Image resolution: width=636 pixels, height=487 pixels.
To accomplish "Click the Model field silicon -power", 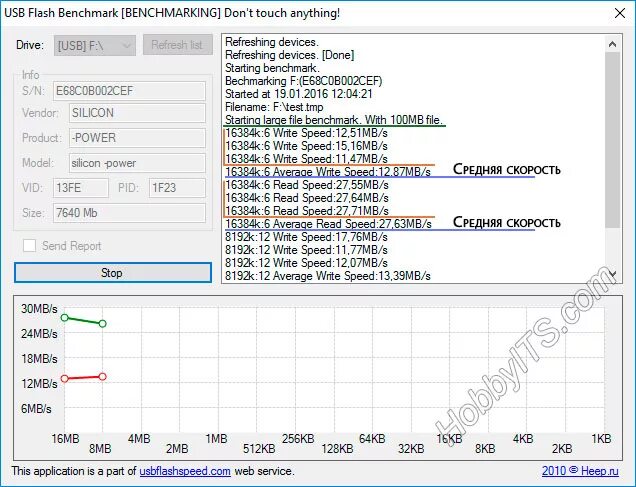I will click(x=138, y=163).
